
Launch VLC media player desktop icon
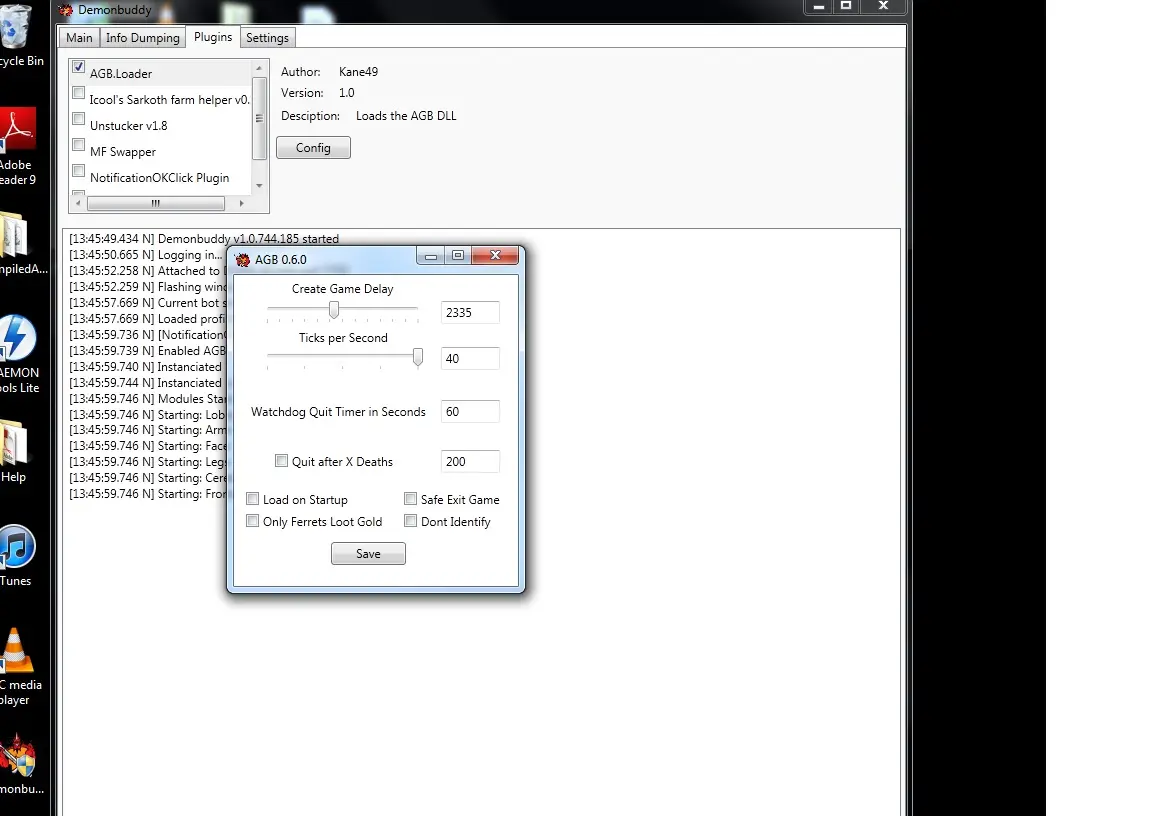(16, 652)
